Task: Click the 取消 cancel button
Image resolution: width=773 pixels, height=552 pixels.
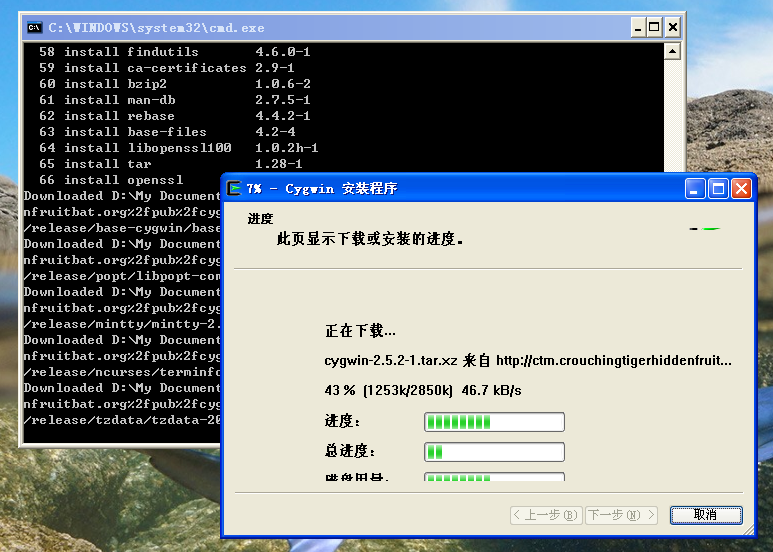Action: (706, 515)
